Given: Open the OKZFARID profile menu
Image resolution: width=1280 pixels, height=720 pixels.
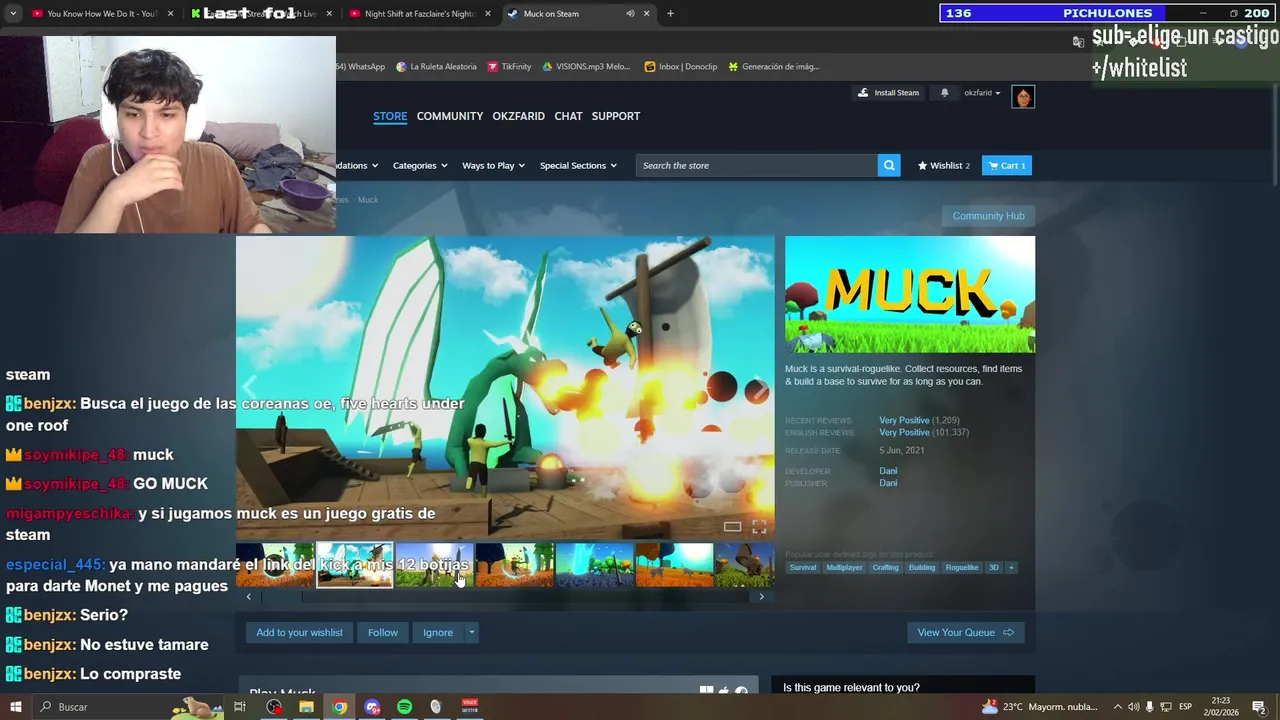Looking at the screenshot, I should (x=518, y=116).
